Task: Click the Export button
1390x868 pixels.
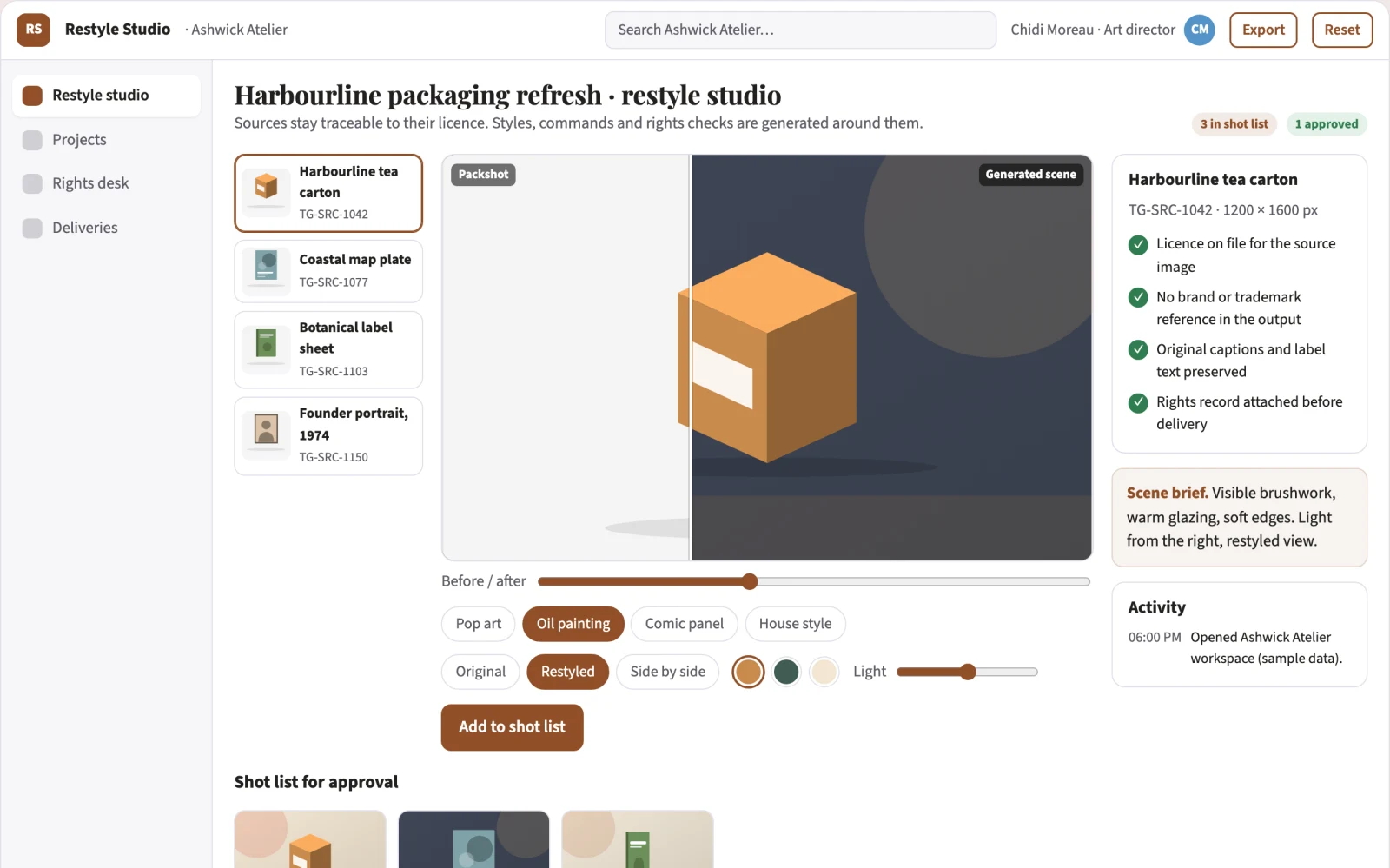Action: click(x=1263, y=30)
